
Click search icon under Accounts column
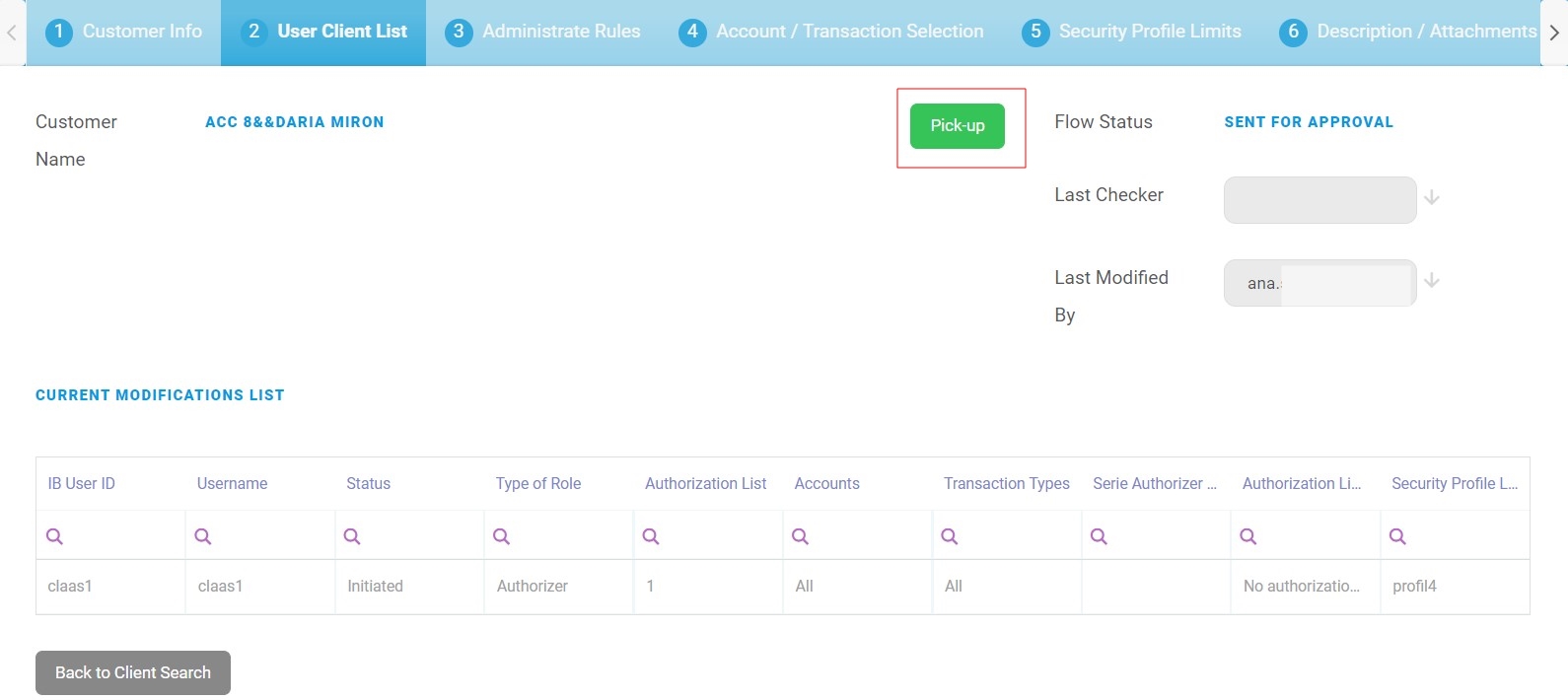tap(801, 536)
